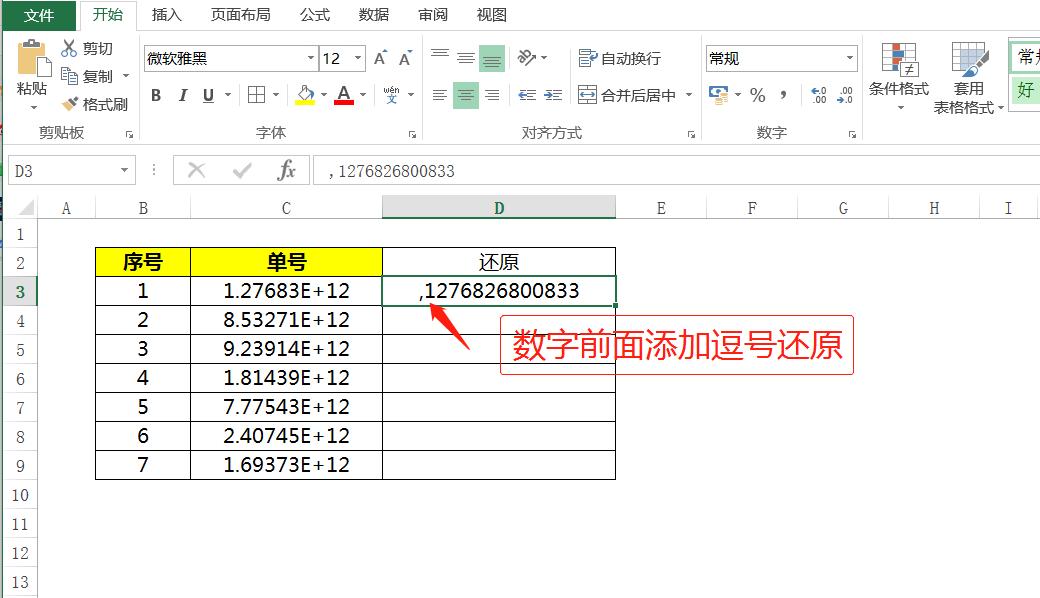Click decrease decimal icon
The width and height of the screenshot is (1040, 598).
[845, 95]
